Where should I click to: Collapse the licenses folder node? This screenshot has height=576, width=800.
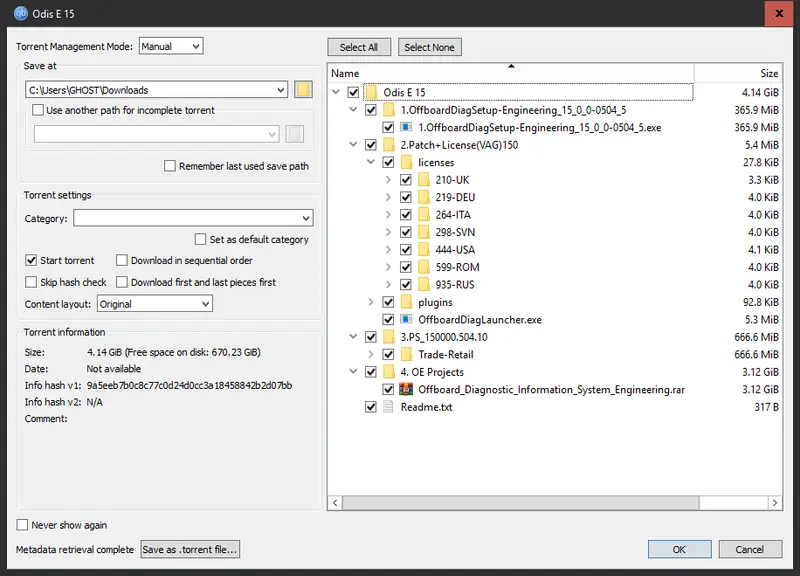tap(371, 162)
